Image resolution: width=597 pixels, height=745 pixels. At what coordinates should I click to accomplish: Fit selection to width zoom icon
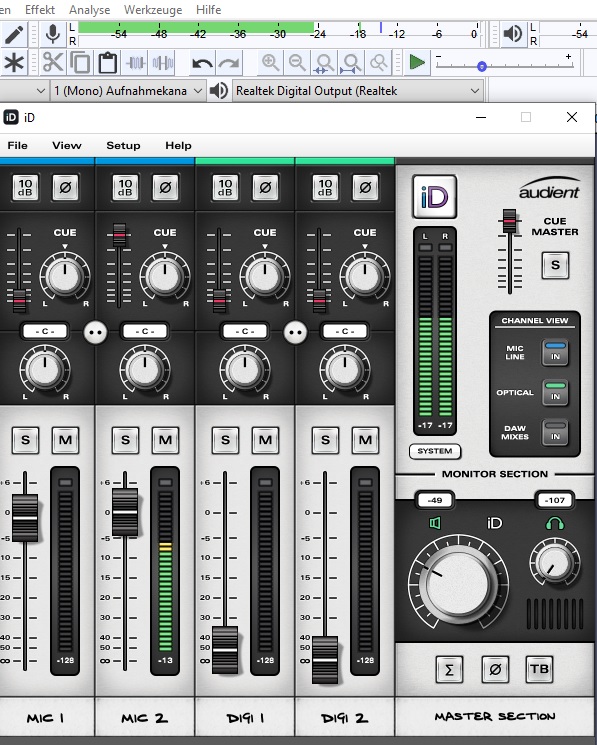(x=324, y=62)
